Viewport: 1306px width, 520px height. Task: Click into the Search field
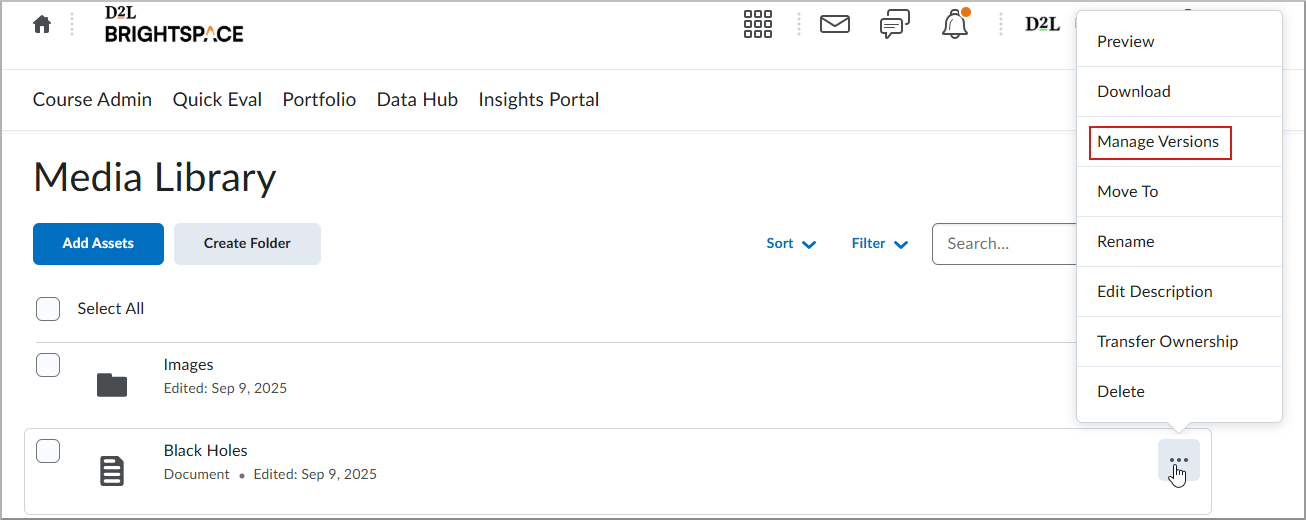pos(1004,244)
